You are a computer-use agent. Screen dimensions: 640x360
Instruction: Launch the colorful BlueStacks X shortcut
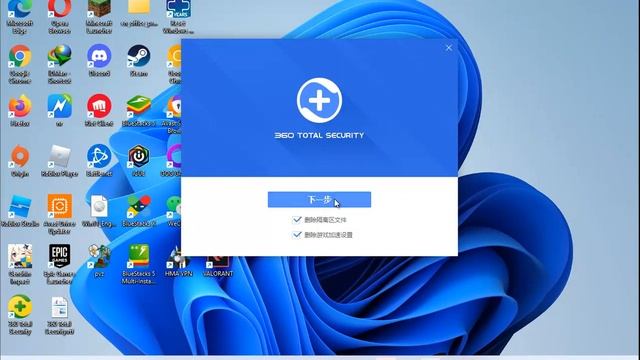tap(138, 210)
